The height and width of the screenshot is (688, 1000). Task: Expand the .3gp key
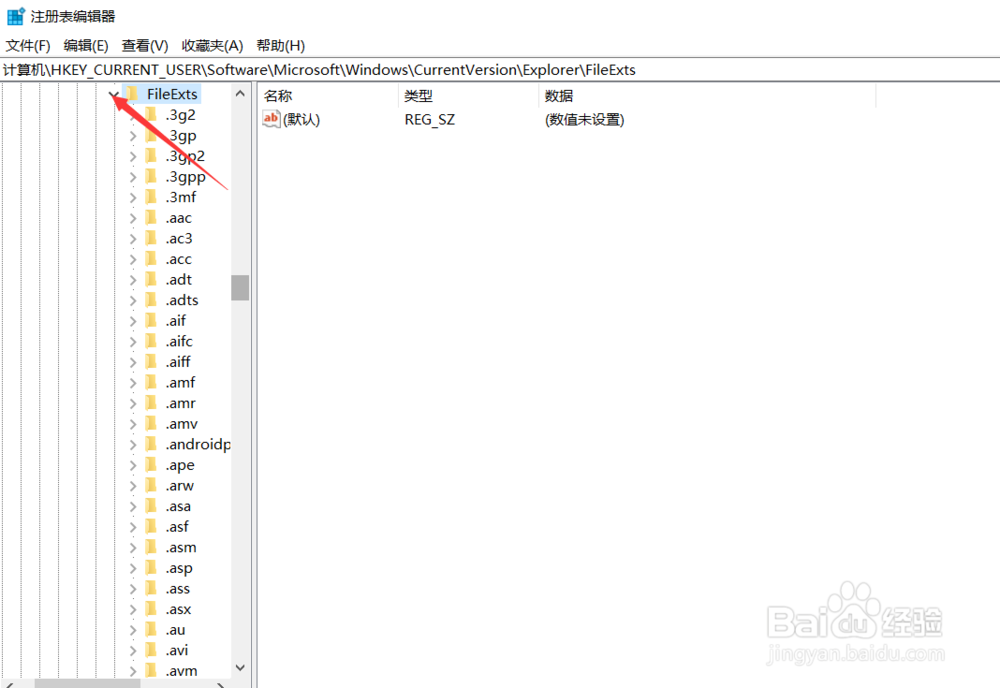(133, 135)
